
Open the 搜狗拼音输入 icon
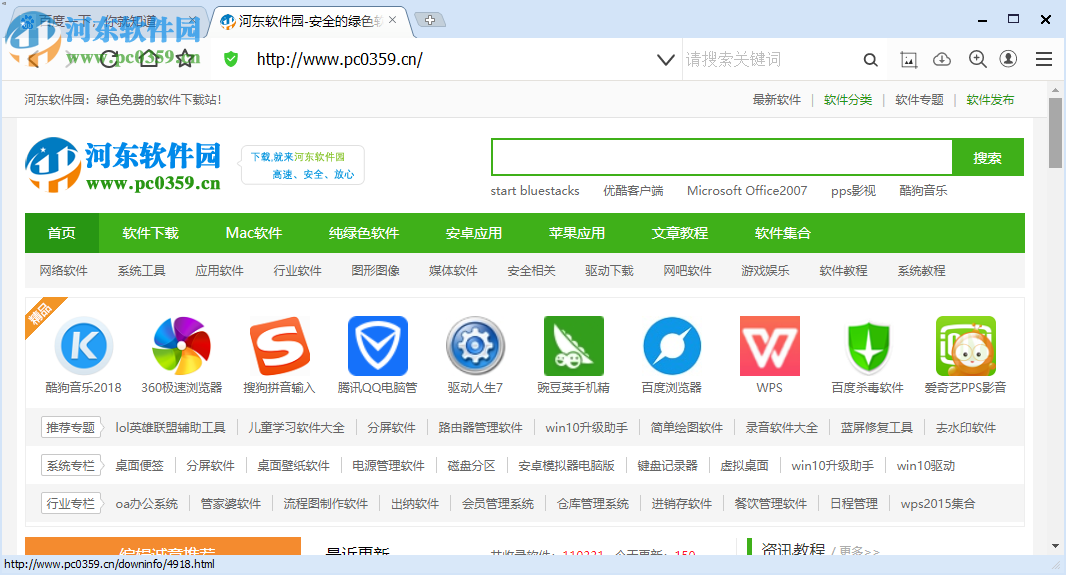point(279,346)
